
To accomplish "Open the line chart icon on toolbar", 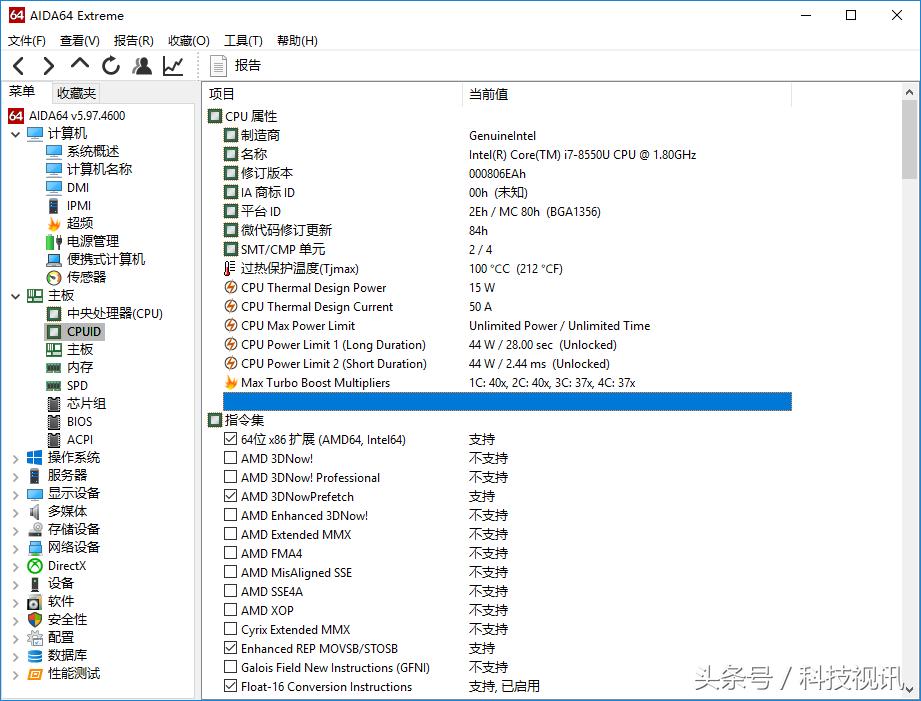I will 172,64.
